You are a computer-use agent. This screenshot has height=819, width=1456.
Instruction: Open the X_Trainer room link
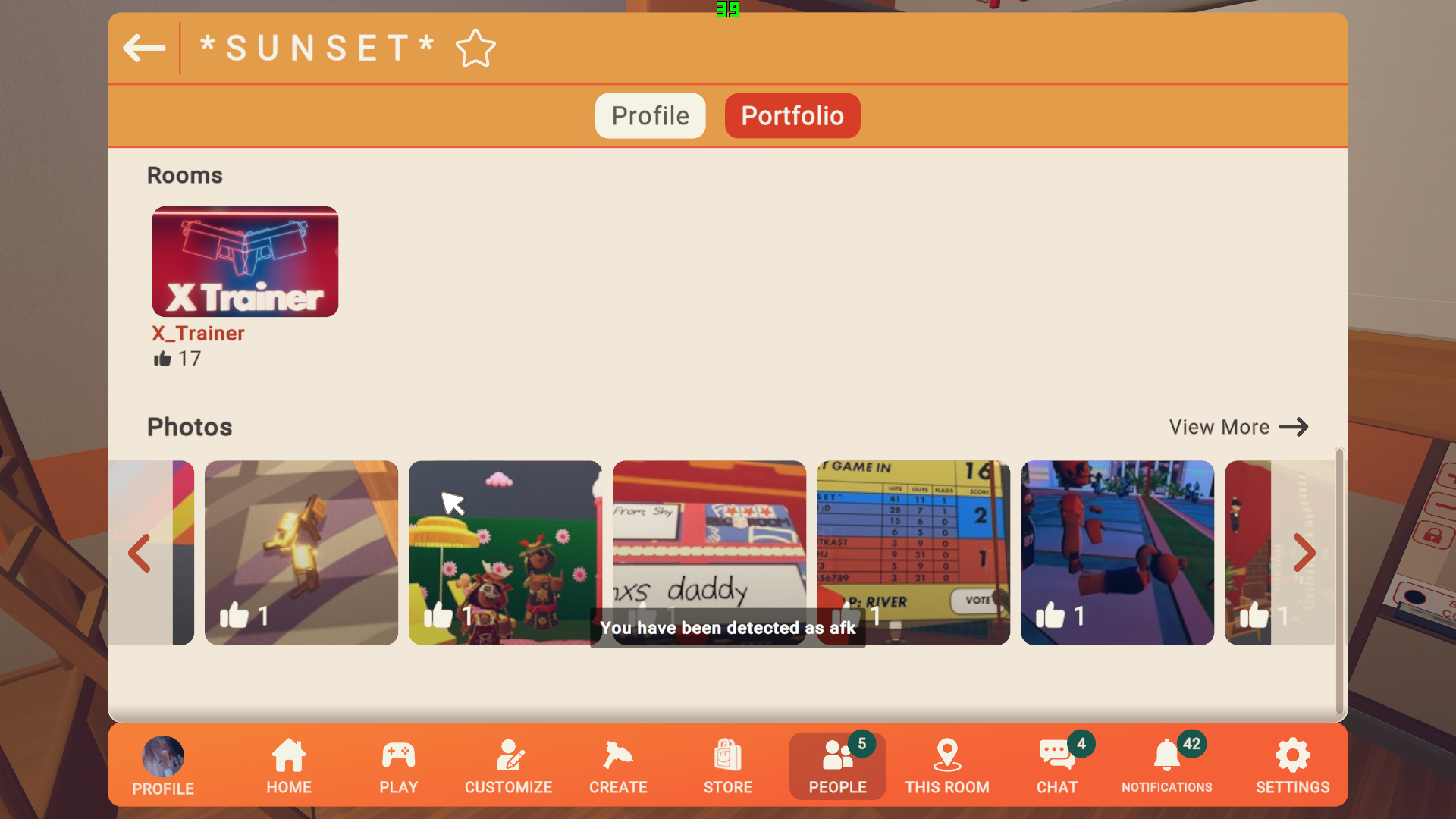[x=198, y=334]
